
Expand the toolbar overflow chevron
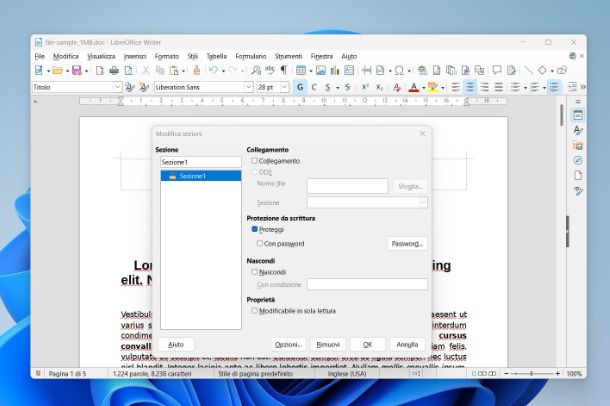coord(583,87)
